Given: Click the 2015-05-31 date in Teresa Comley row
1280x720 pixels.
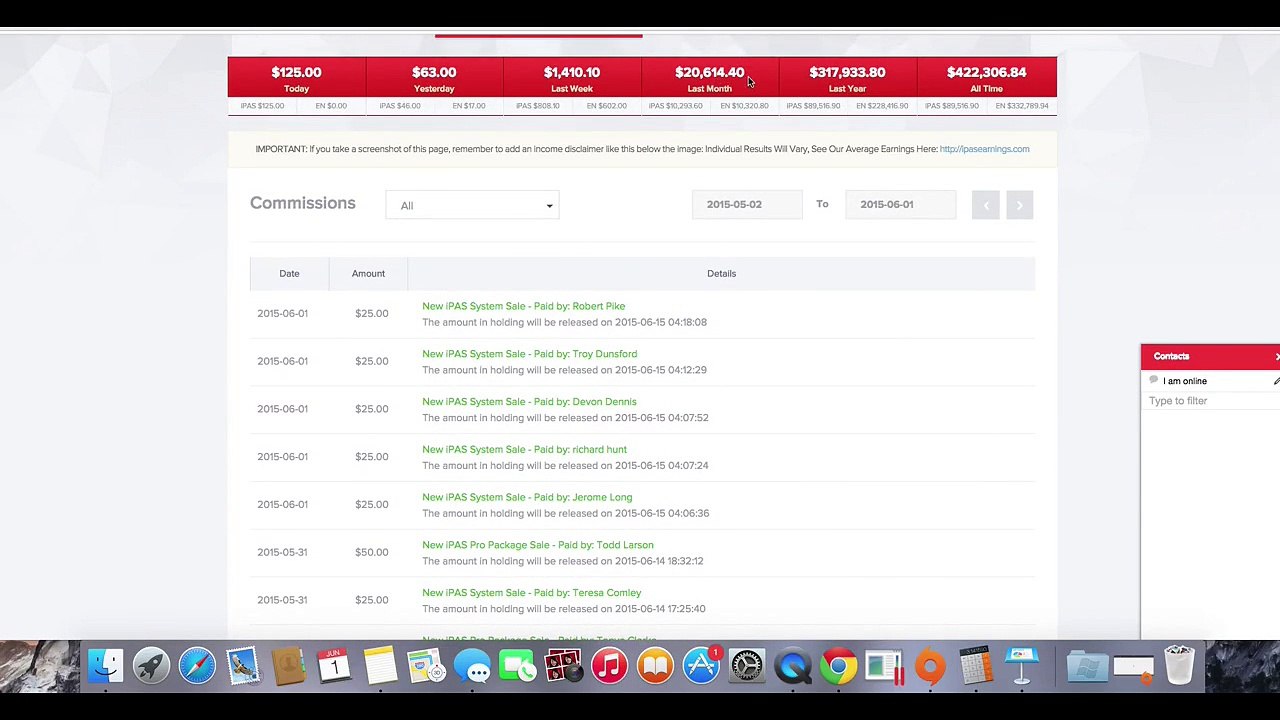Looking at the screenshot, I should point(282,600).
